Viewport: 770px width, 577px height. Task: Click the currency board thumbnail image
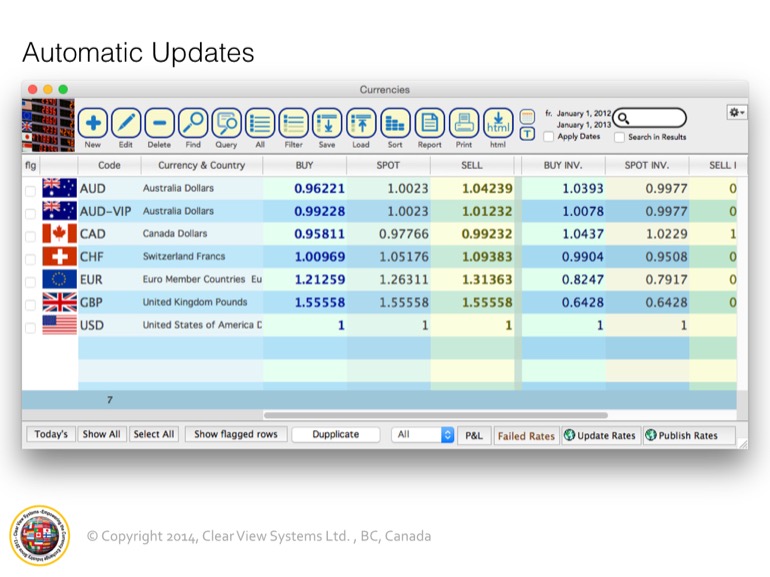point(48,125)
